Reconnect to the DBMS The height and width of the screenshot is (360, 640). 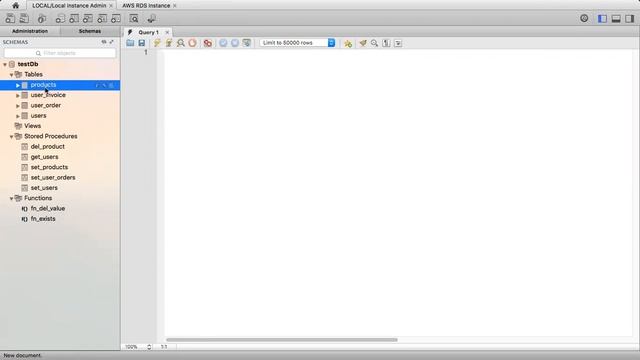tap(151, 18)
